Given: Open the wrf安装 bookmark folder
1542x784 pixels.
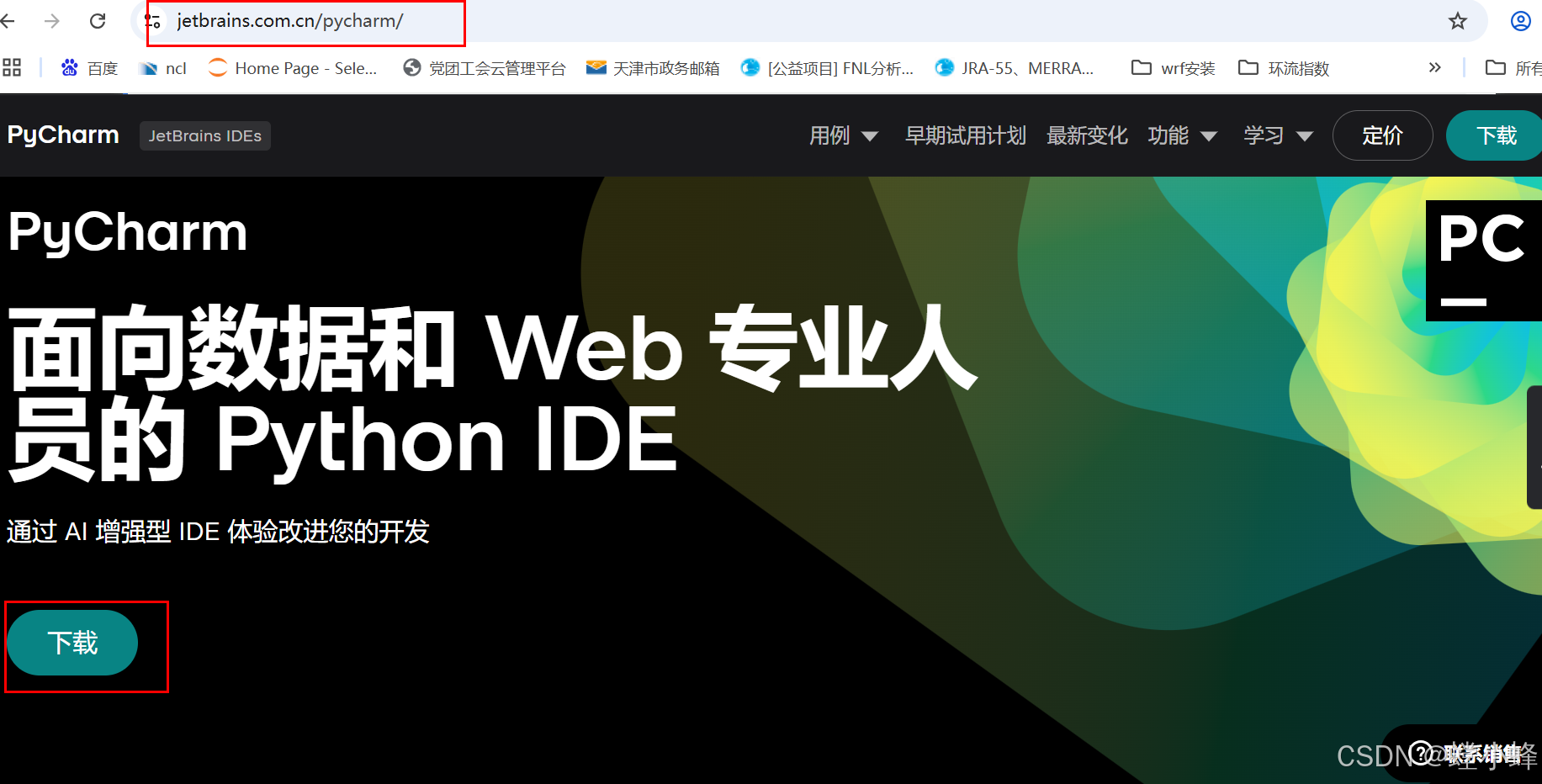Looking at the screenshot, I should [1174, 68].
